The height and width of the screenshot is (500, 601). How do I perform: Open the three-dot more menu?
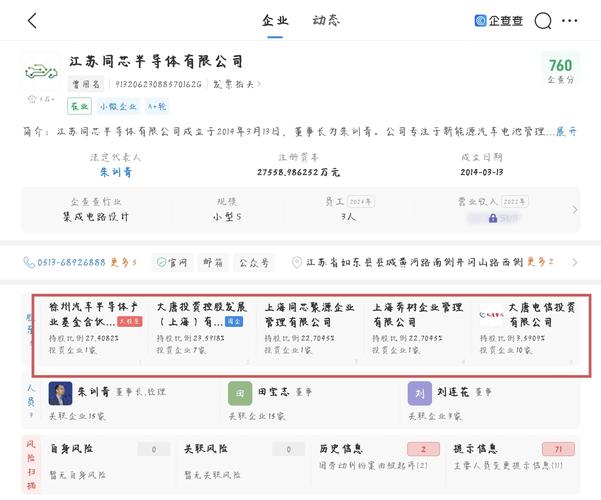(x=570, y=21)
